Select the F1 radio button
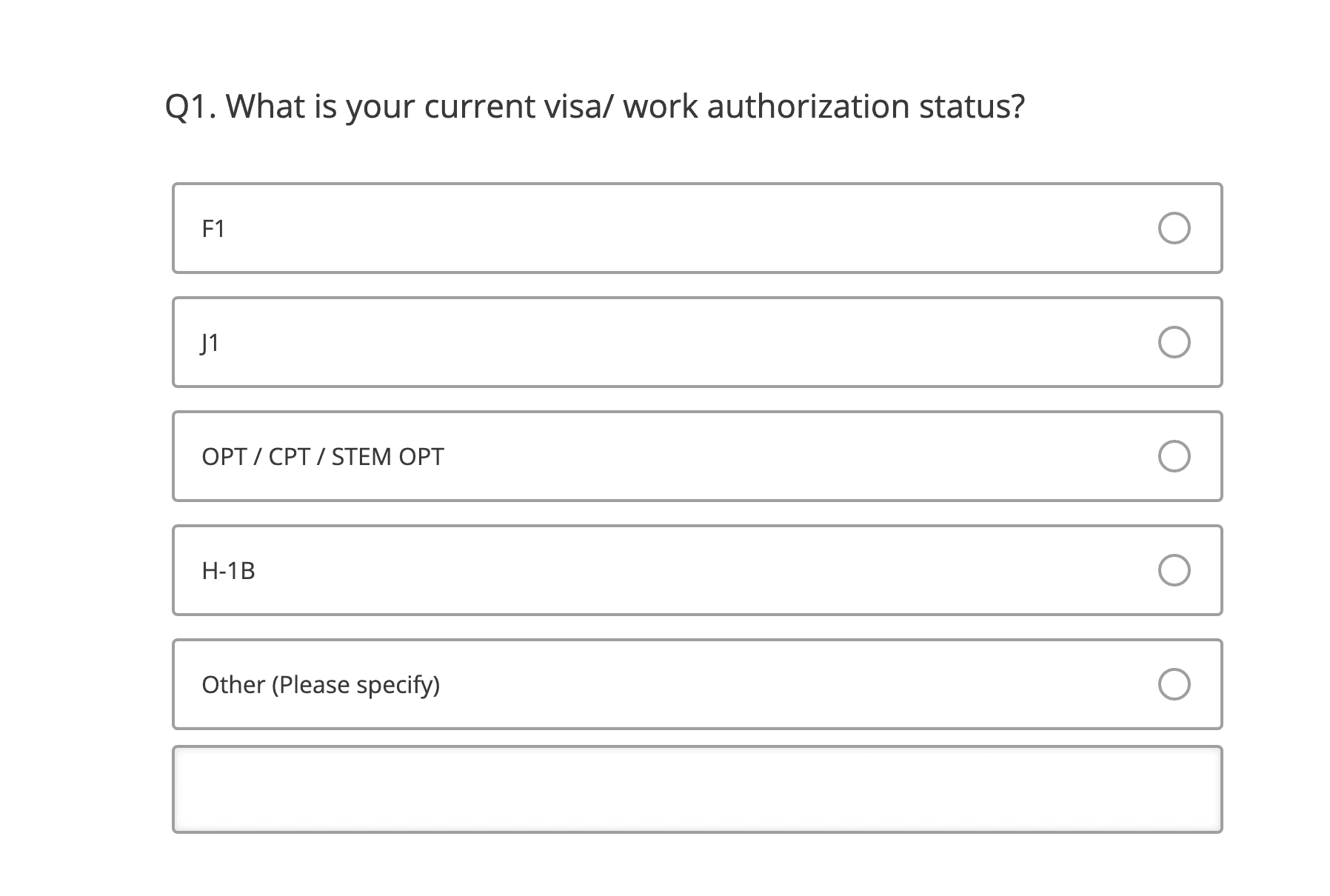This screenshot has width=1330, height=896. pyautogui.click(x=1174, y=228)
